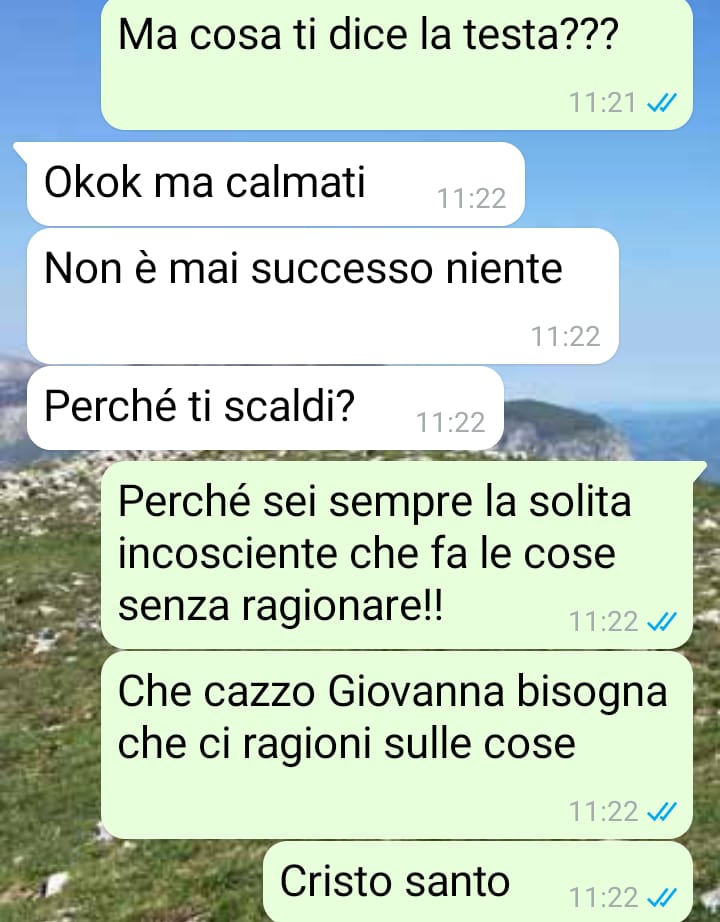The height and width of the screenshot is (922, 720).
Task: Tap the blue ticks beside 'Cristo santo'
Action: coord(662,898)
